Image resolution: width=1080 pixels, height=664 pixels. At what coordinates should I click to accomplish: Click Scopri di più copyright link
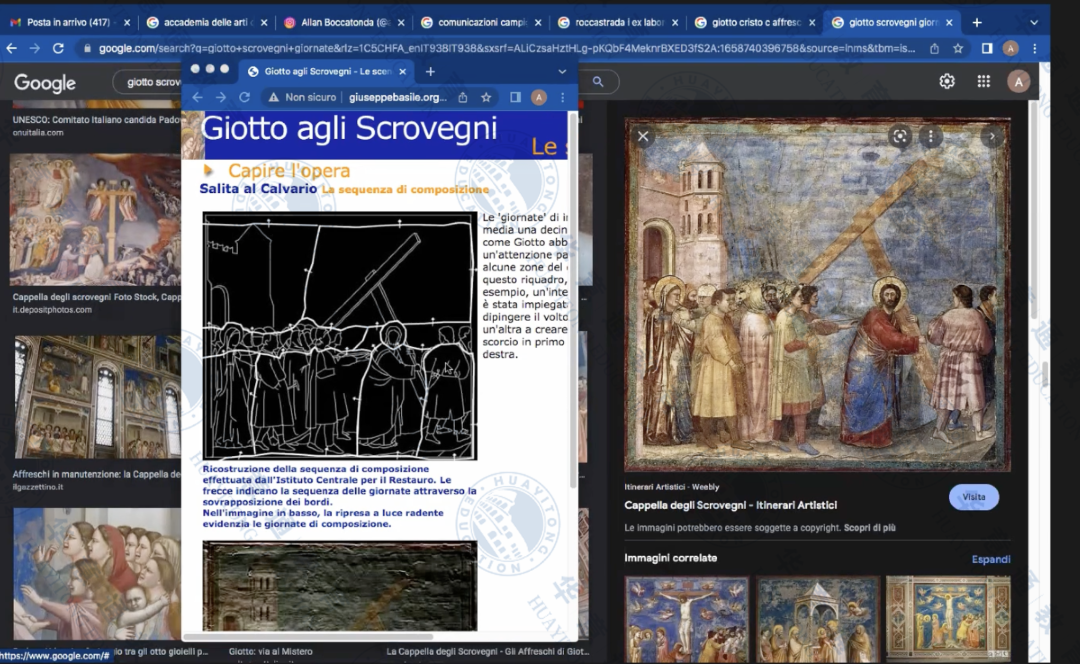pyautogui.click(x=869, y=528)
